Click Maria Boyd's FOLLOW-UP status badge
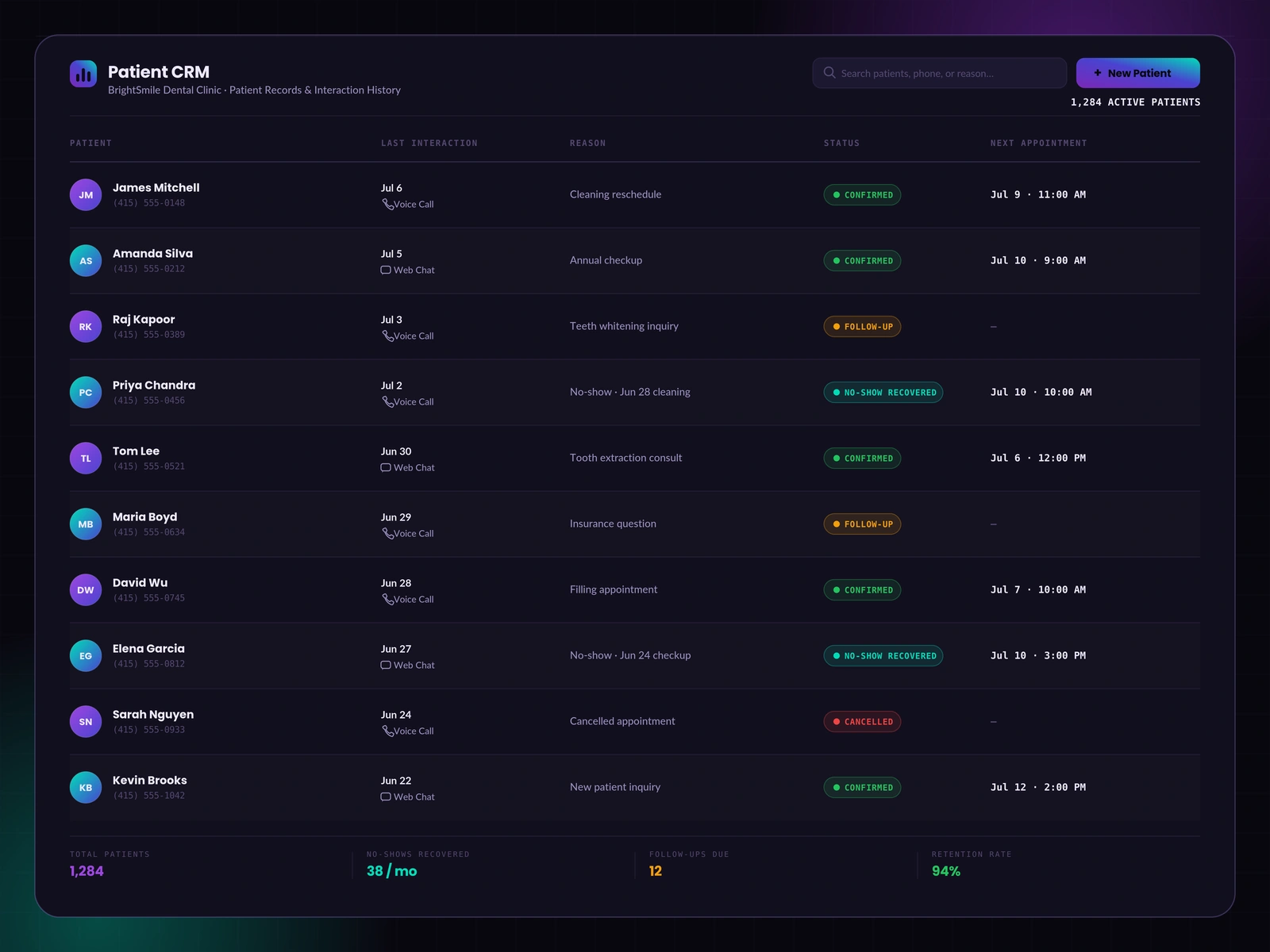The height and width of the screenshot is (952, 1270). point(862,524)
